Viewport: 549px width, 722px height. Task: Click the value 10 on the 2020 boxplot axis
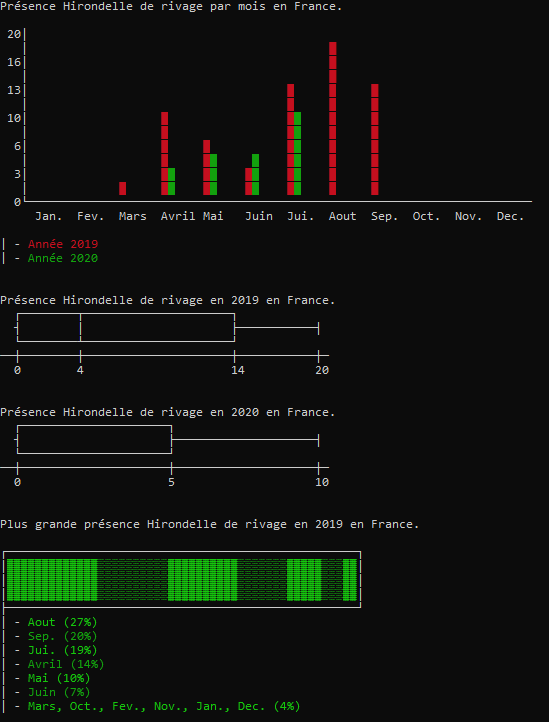pyautogui.click(x=322, y=482)
